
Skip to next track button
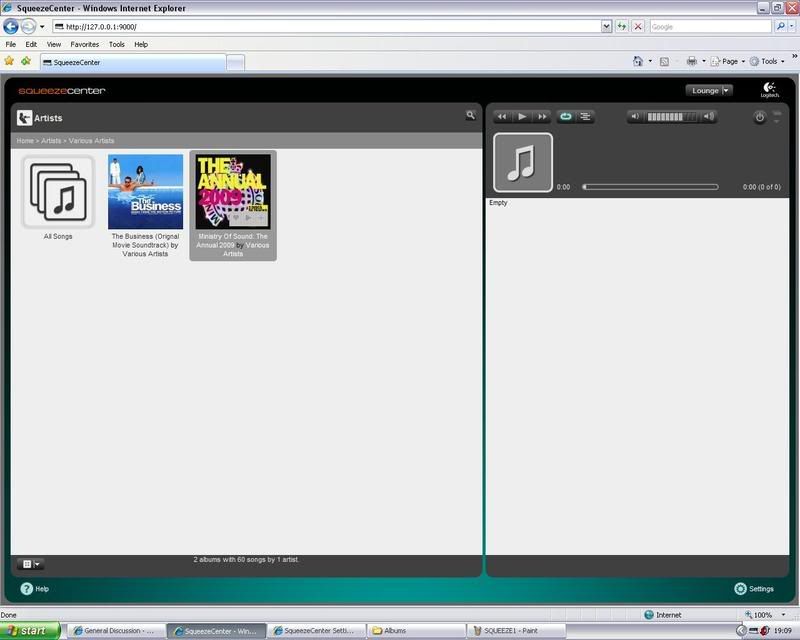click(542, 117)
